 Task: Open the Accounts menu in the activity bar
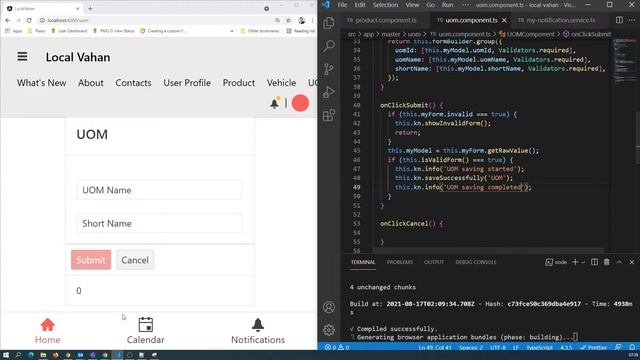coord(329,307)
